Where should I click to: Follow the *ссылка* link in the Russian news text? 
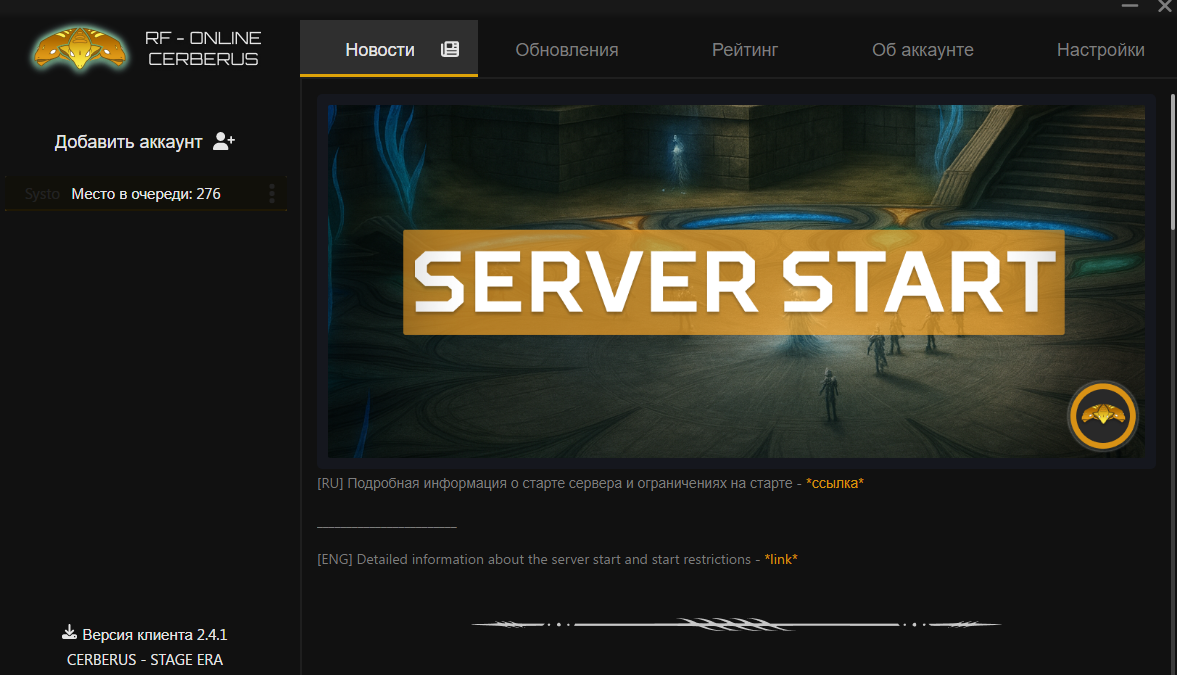pyautogui.click(x=834, y=483)
